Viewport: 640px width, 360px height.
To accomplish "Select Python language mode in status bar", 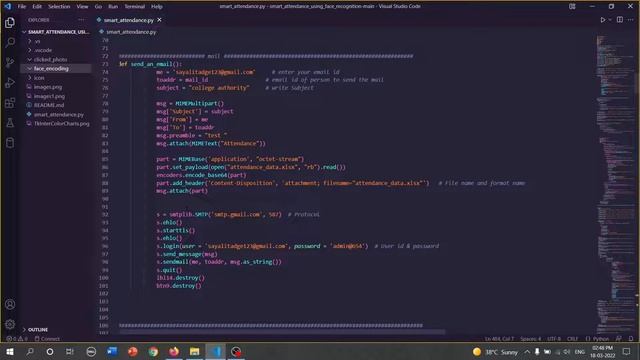I will point(597,339).
